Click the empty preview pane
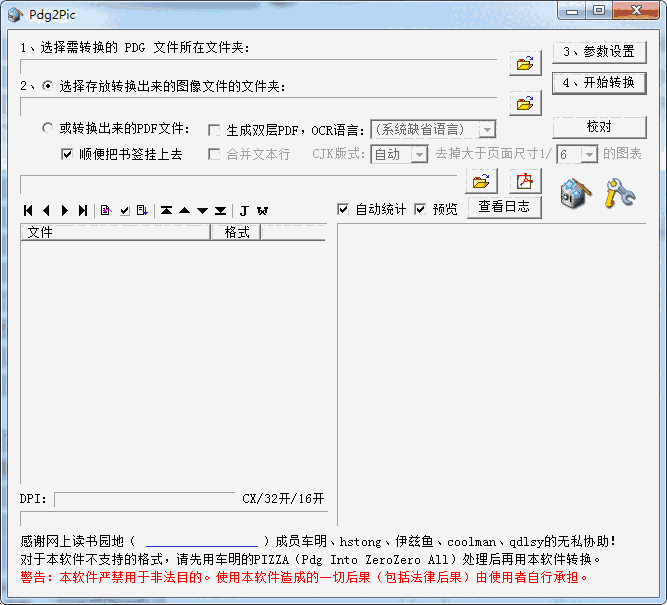The image size is (667, 605). click(x=492, y=374)
